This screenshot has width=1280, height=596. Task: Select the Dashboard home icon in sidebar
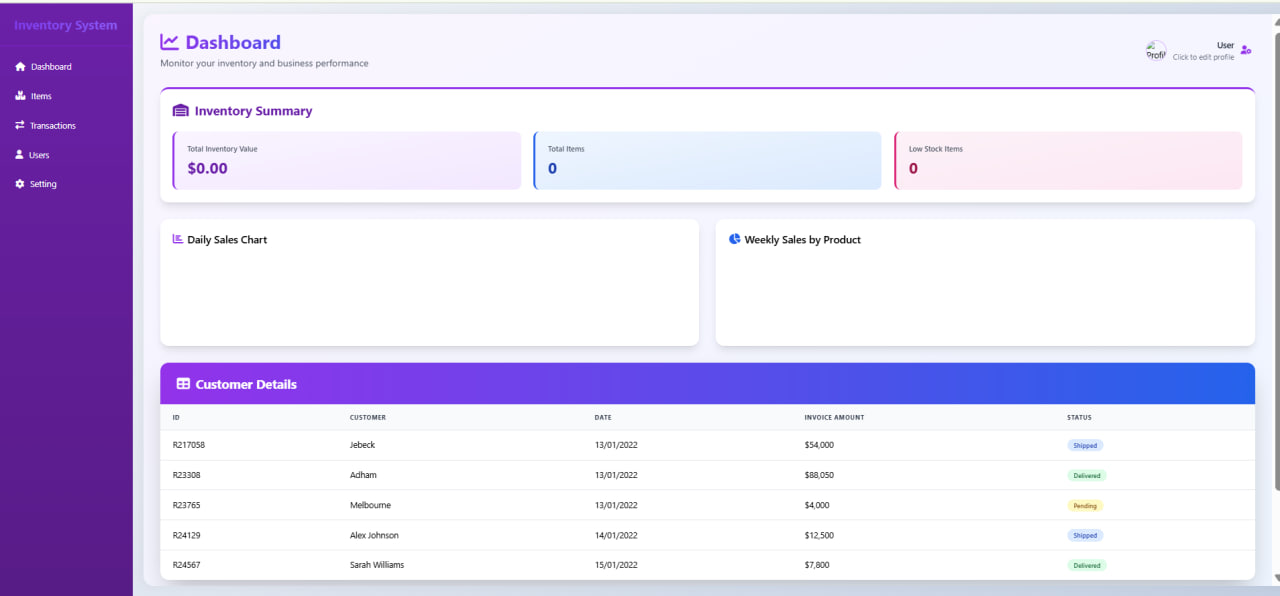click(x=20, y=66)
